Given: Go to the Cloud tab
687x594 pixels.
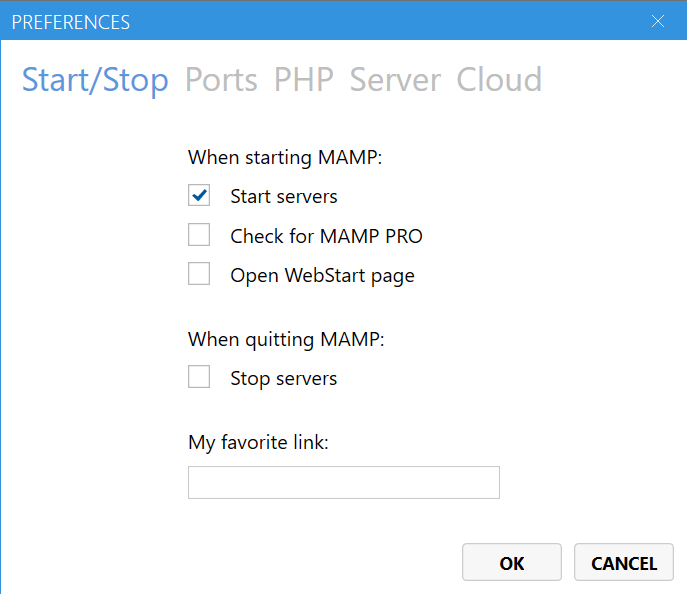Looking at the screenshot, I should [499, 80].
